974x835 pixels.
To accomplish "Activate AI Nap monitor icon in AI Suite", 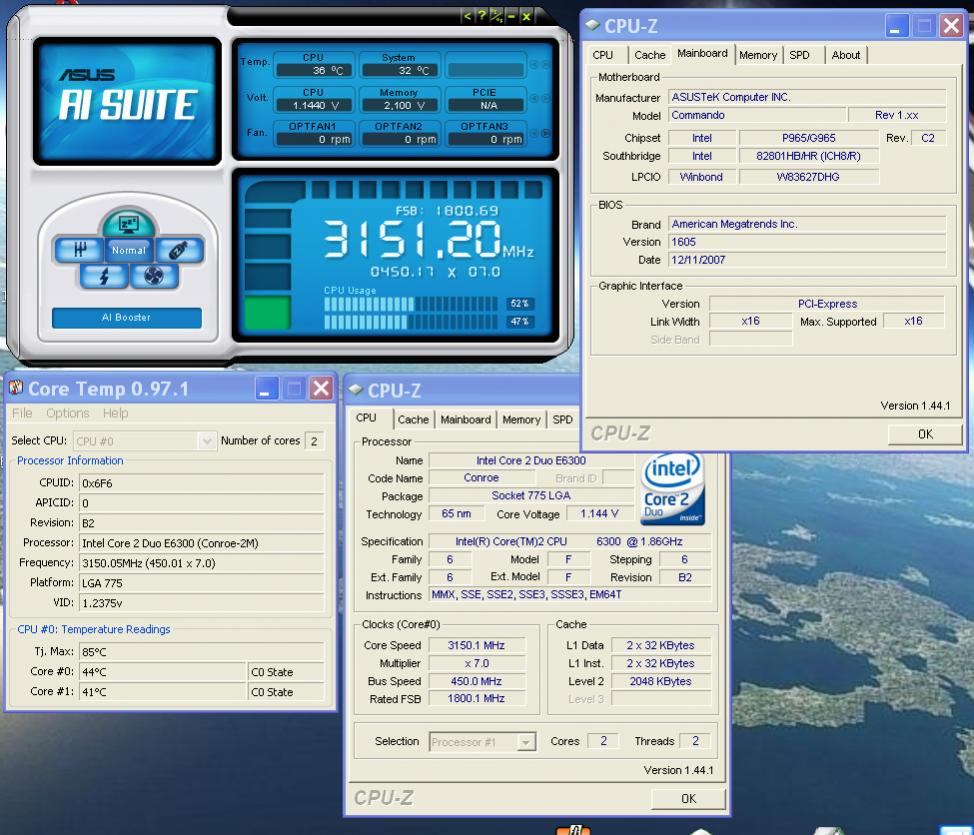I will tap(129, 224).
